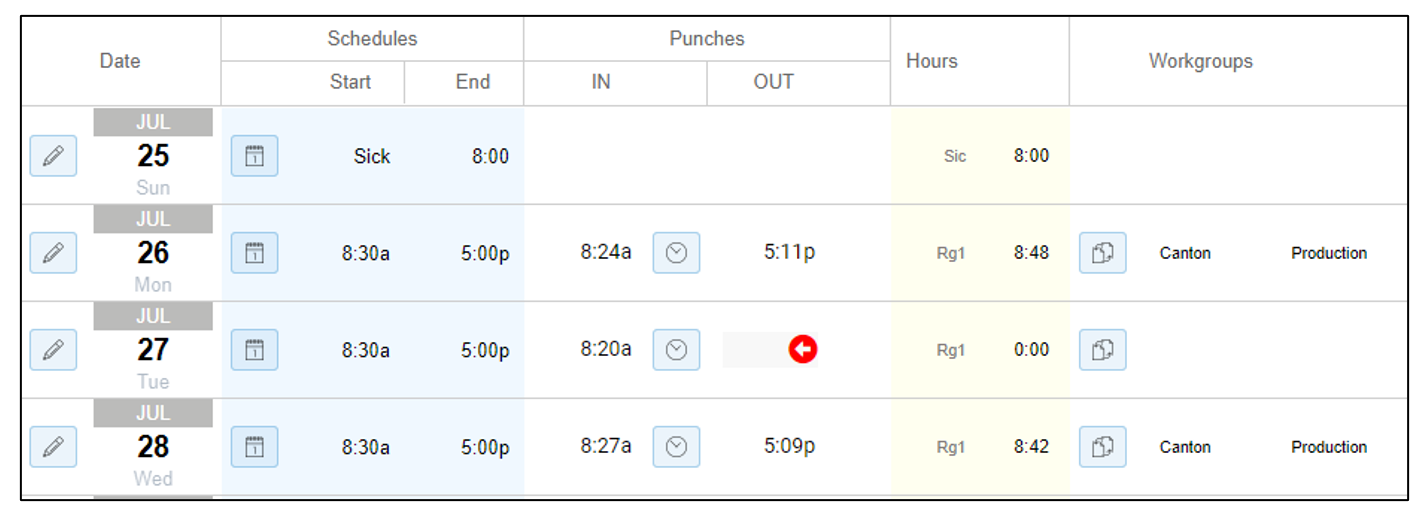Select the Workgroups column header
The width and height of the screenshot is (1425, 517).
coord(1201,61)
